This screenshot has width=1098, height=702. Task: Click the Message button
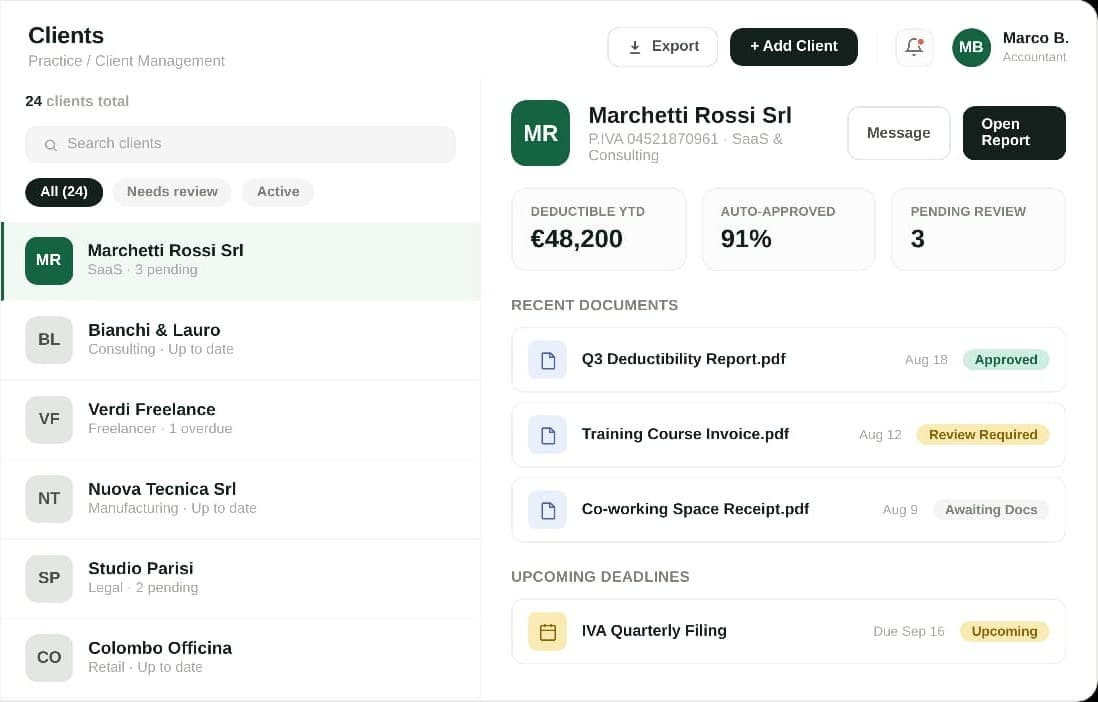point(898,133)
